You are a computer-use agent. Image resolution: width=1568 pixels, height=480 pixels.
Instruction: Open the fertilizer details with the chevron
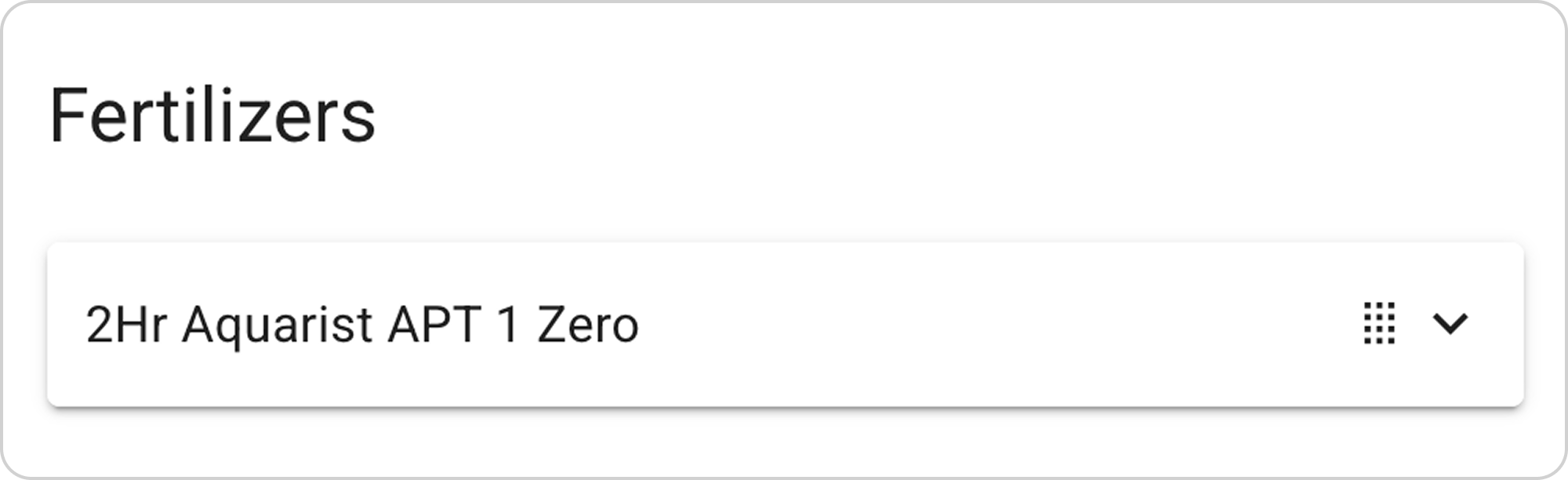(x=1449, y=323)
